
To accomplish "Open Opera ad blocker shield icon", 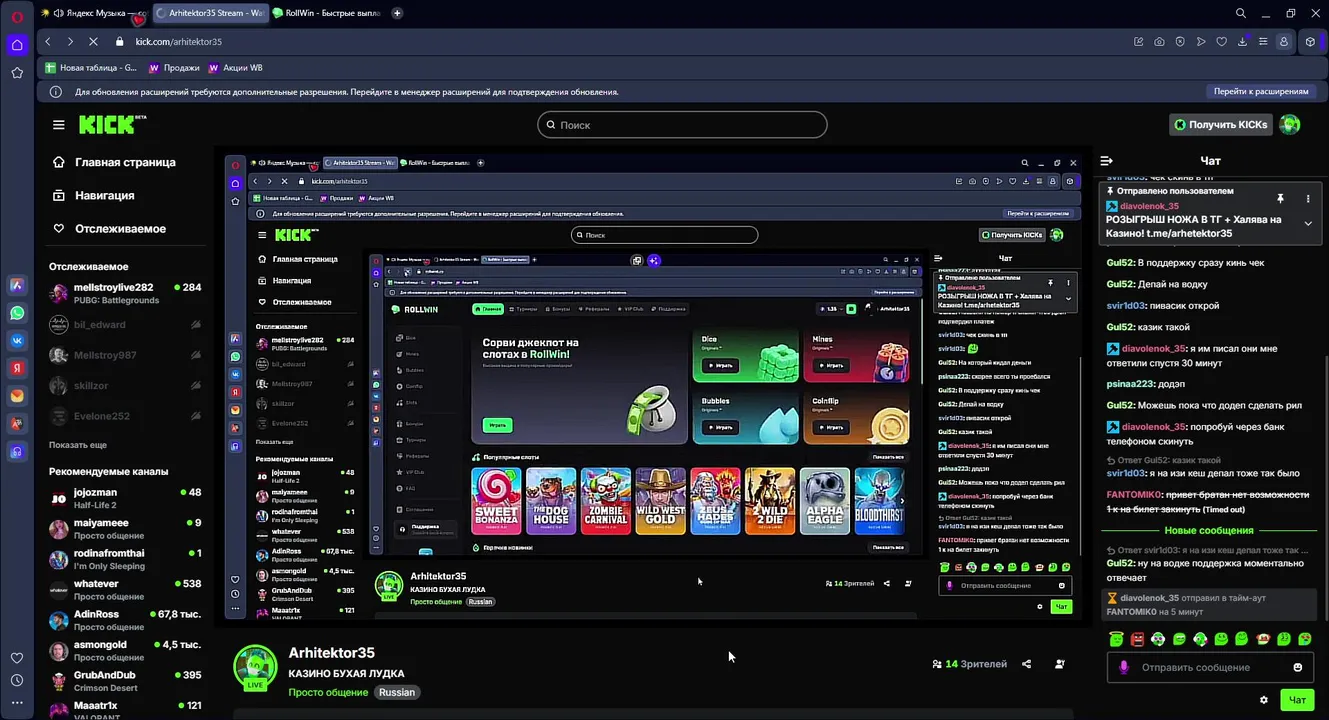I will click(1180, 42).
